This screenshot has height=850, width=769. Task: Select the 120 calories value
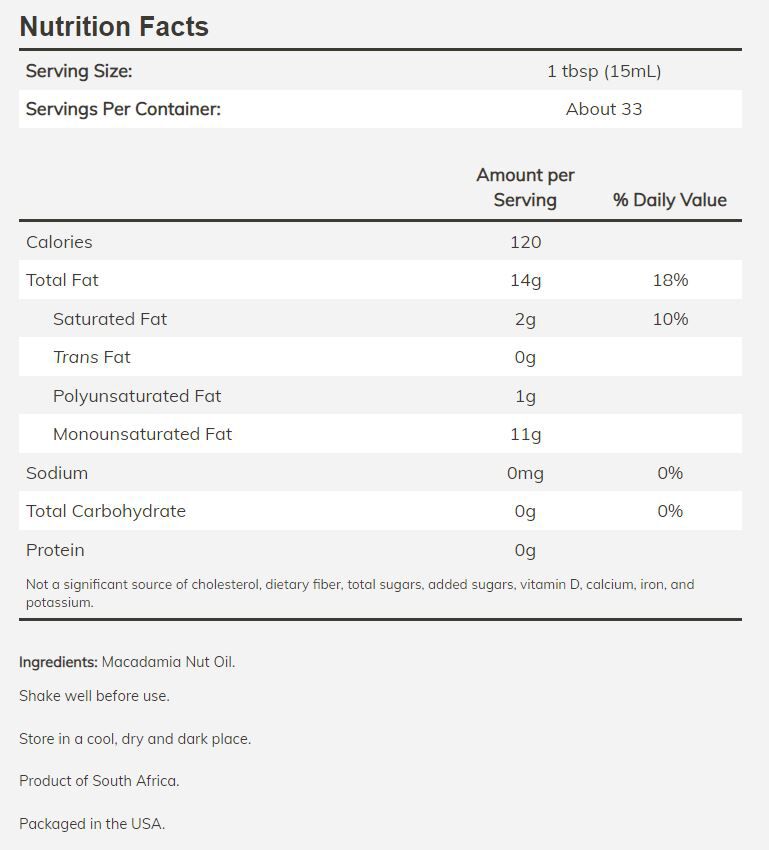pos(525,242)
